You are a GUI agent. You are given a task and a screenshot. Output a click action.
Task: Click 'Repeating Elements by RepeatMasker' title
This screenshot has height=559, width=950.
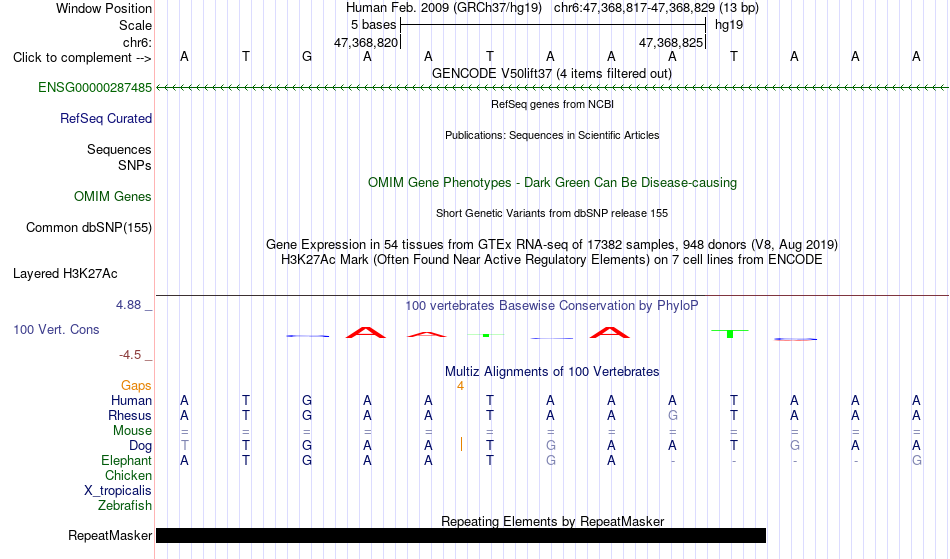click(x=552, y=521)
